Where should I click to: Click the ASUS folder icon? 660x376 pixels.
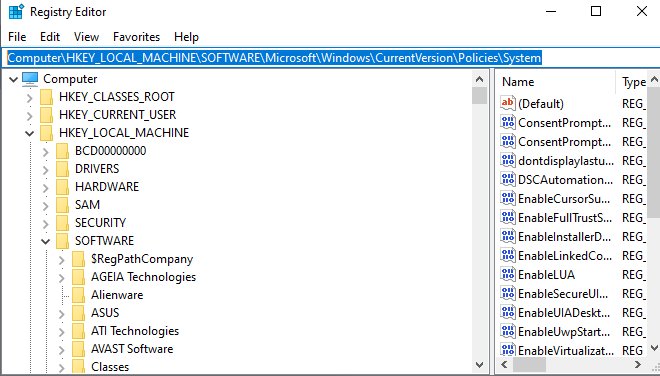pyautogui.click(x=79, y=313)
